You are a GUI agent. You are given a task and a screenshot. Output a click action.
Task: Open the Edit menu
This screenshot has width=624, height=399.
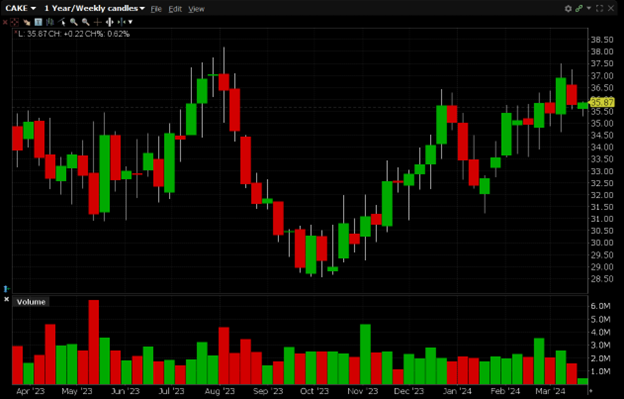175,9
